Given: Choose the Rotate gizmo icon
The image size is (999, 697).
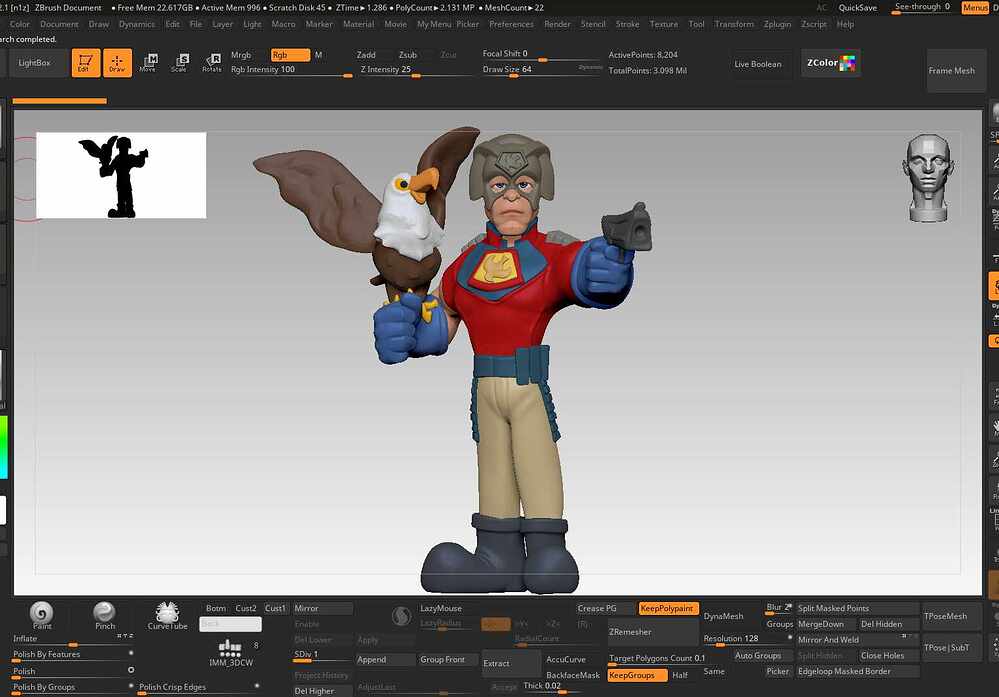Looking at the screenshot, I should tap(211, 63).
